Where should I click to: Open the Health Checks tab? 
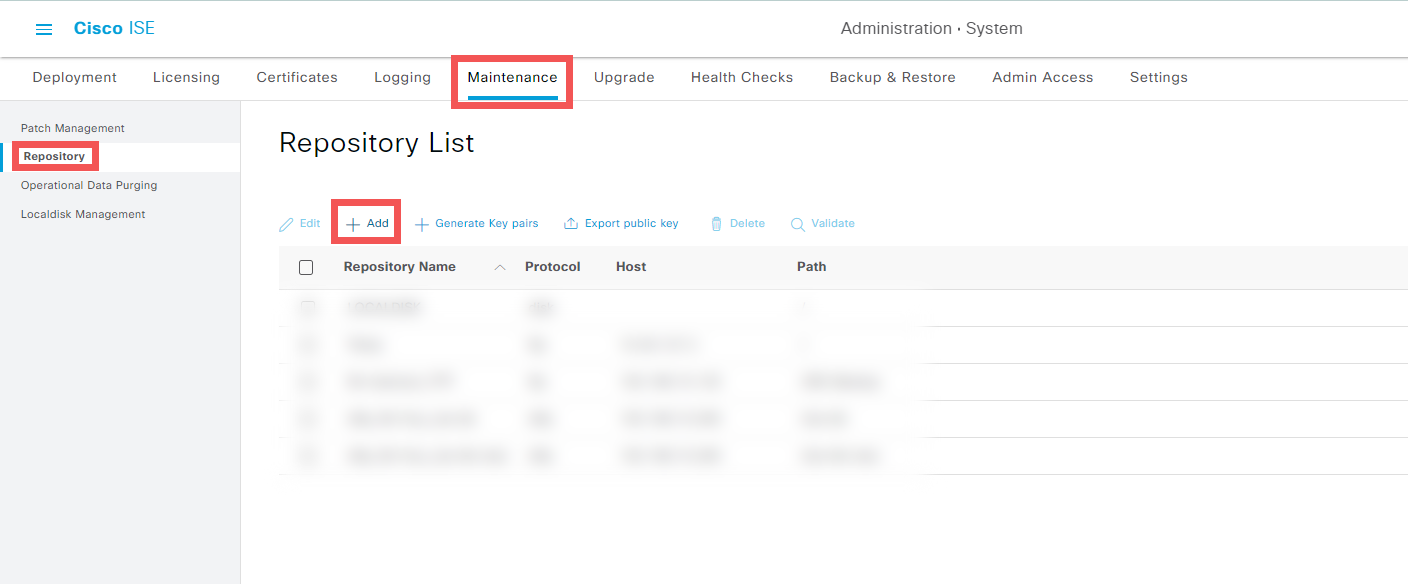tap(741, 77)
